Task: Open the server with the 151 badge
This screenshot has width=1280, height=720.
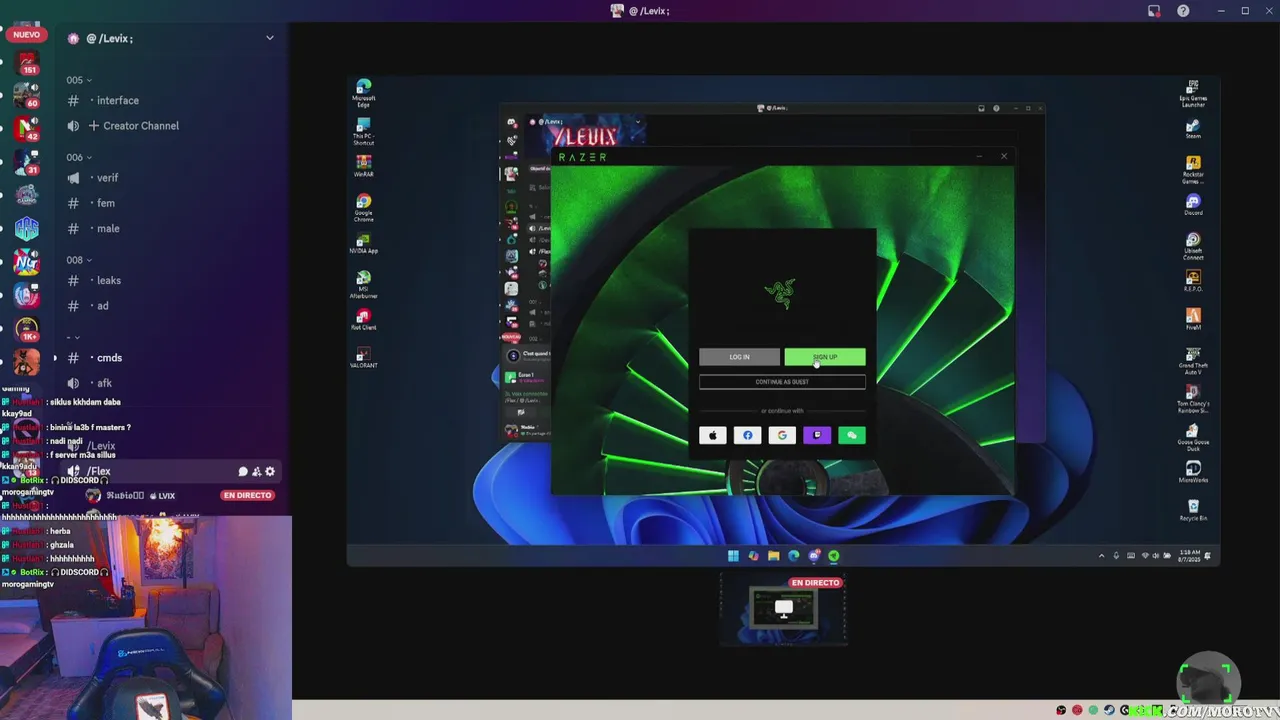Action: coord(27,62)
